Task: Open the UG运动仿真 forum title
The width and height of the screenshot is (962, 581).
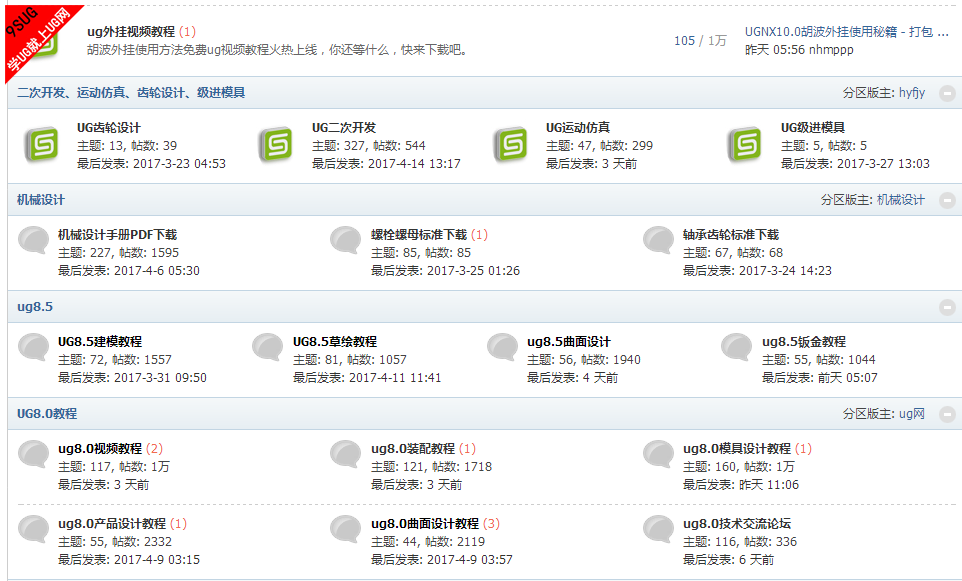Action: [578, 128]
